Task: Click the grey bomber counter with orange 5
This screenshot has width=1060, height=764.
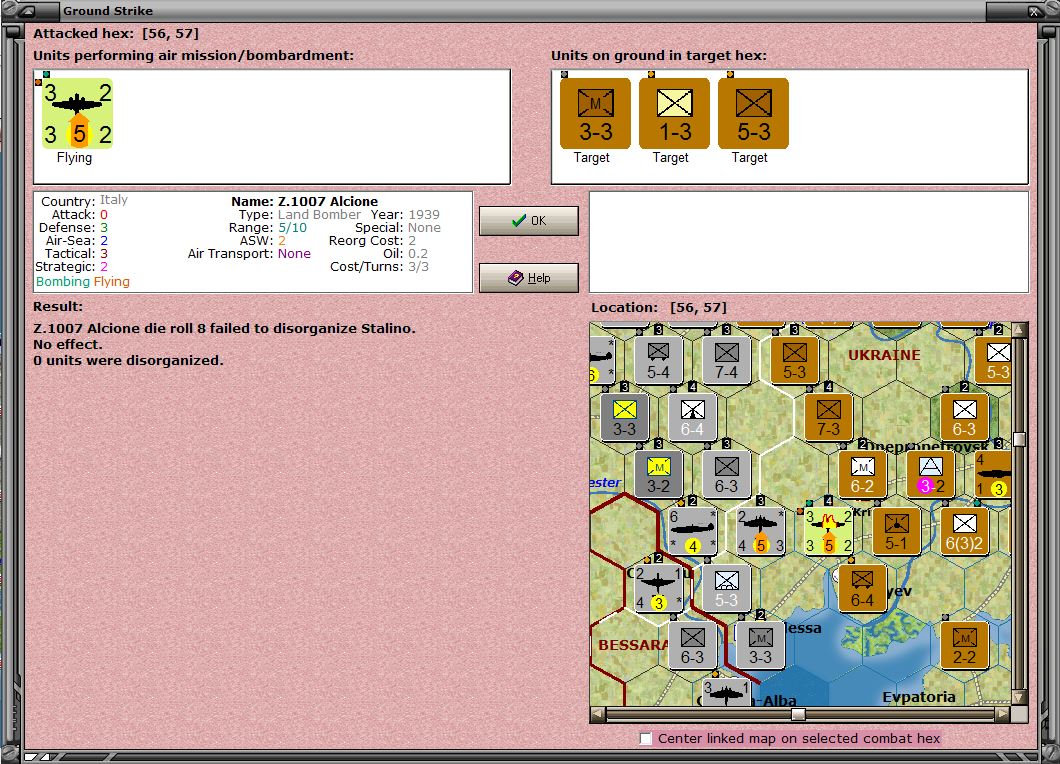Action: click(761, 531)
